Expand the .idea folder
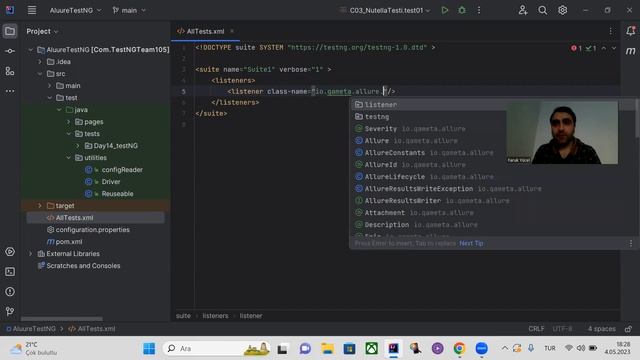This screenshot has height=360, width=640. [40, 62]
